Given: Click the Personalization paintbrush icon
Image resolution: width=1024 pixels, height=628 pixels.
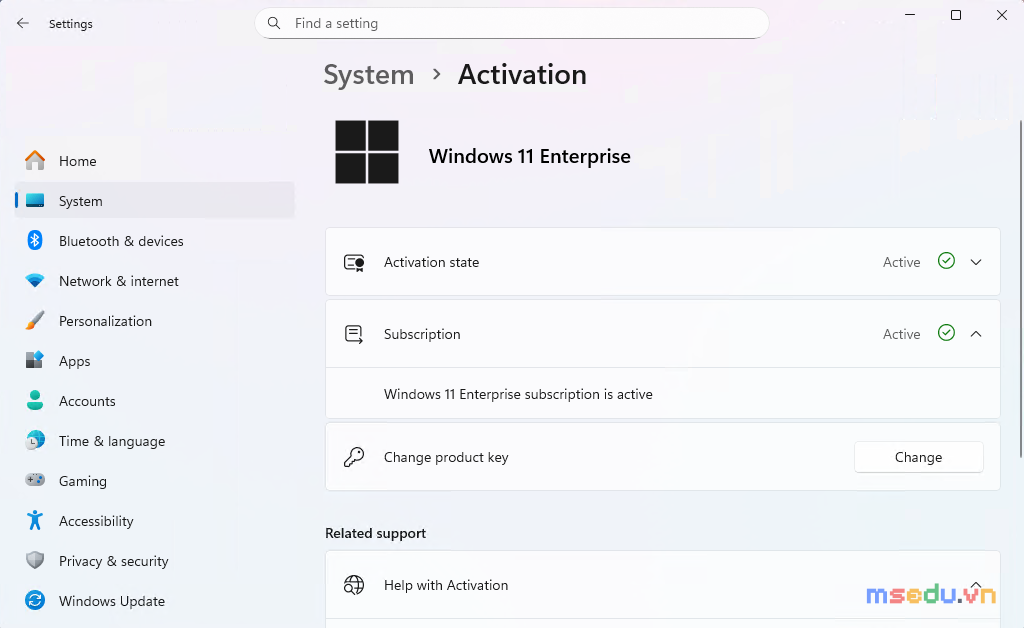Looking at the screenshot, I should [35, 321].
